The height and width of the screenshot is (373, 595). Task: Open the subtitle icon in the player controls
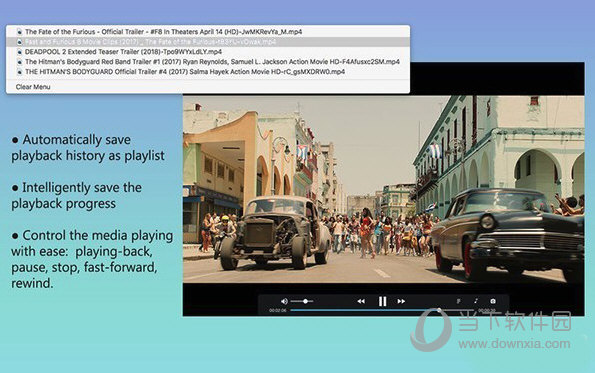(458, 301)
